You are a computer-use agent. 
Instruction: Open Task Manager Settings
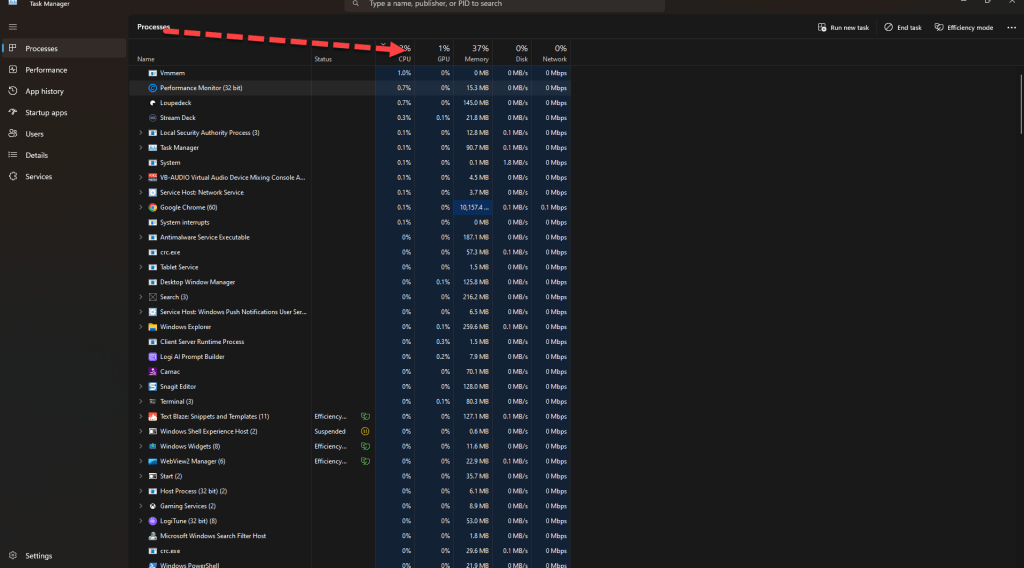pyautogui.click(x=63, y=556)
